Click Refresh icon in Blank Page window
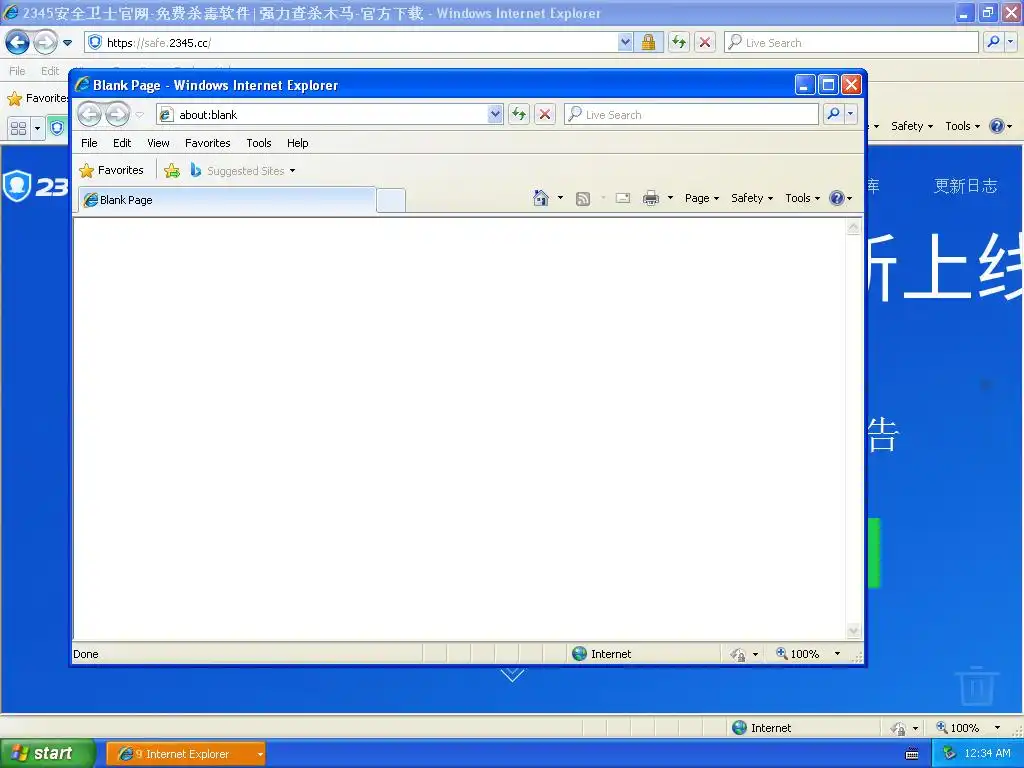The height and width of the screenshot is (768, 1024). tap(519, 115)
